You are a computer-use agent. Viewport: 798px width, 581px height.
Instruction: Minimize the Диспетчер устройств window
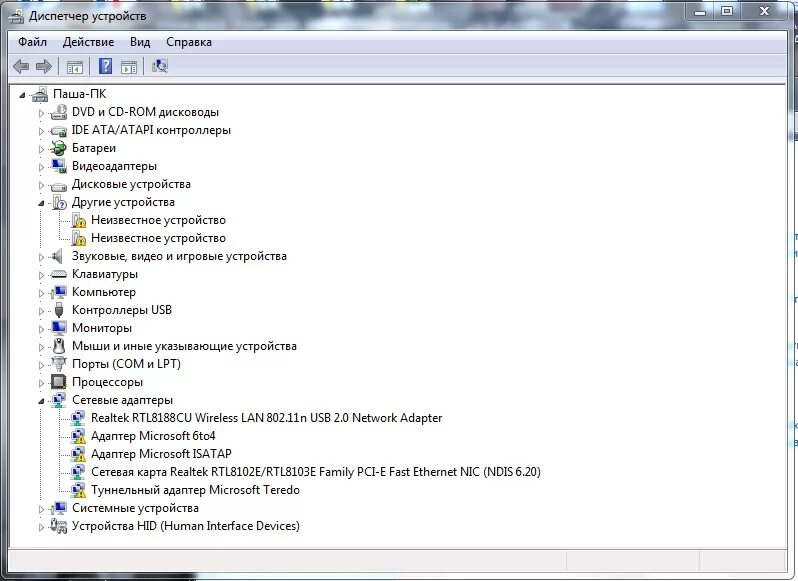coord(700,11)
